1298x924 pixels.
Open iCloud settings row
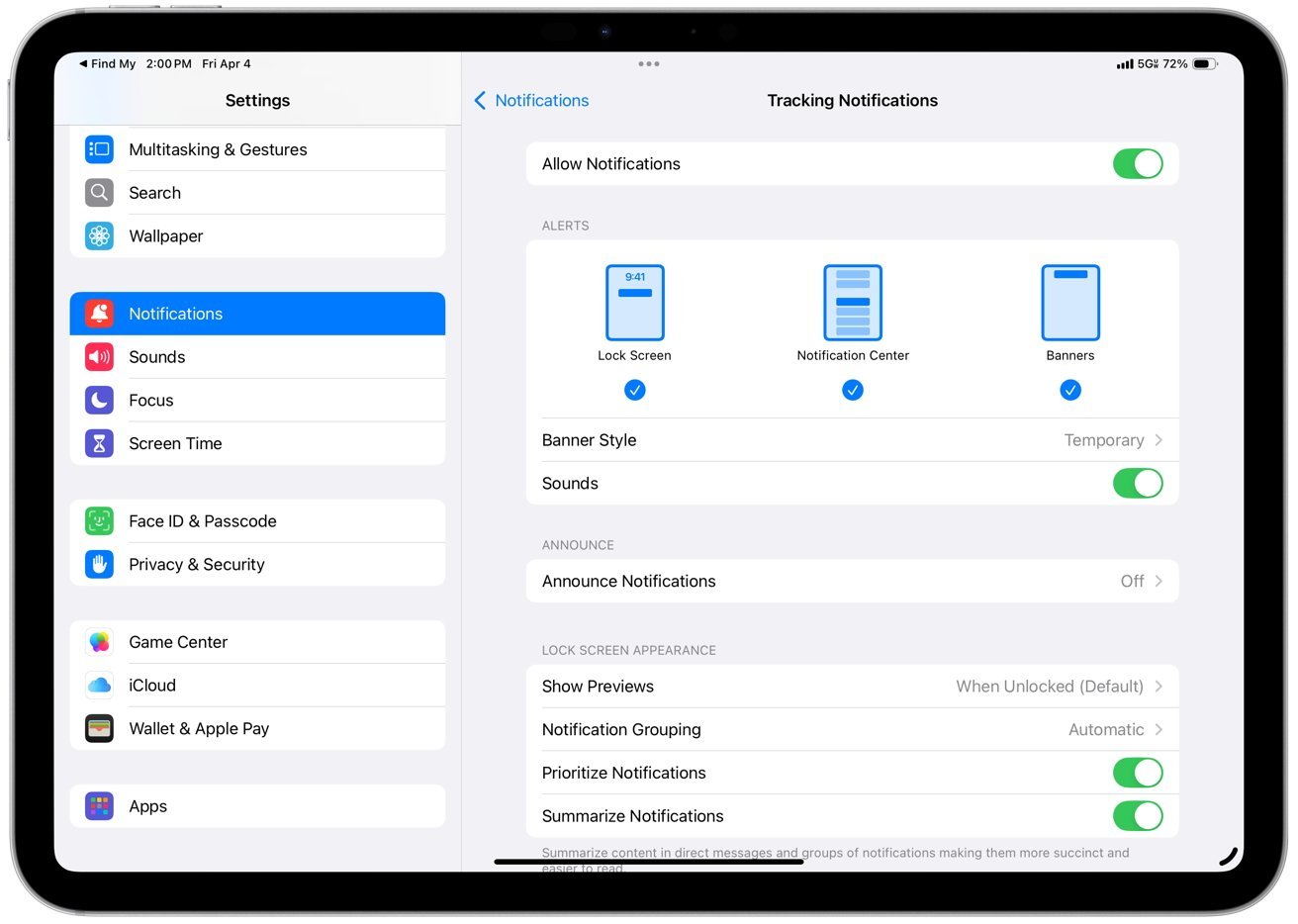click(x=257, y=686)
